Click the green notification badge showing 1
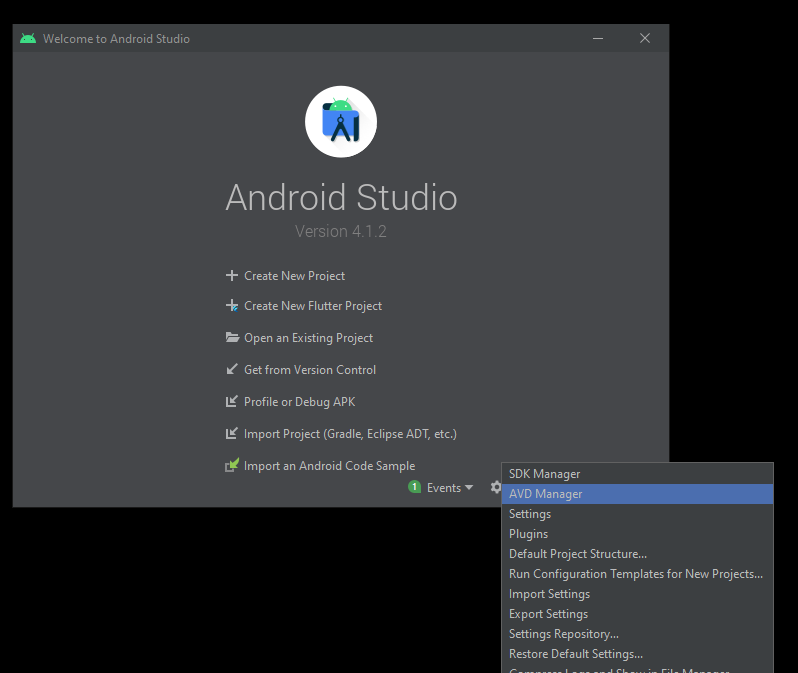798x673 pixels. click(414, 487)
